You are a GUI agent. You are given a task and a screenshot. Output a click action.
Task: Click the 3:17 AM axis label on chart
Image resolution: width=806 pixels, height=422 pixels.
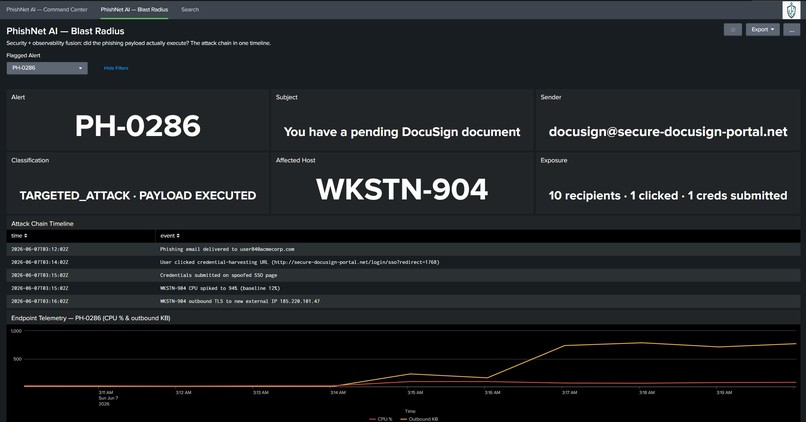coord(569,393)
